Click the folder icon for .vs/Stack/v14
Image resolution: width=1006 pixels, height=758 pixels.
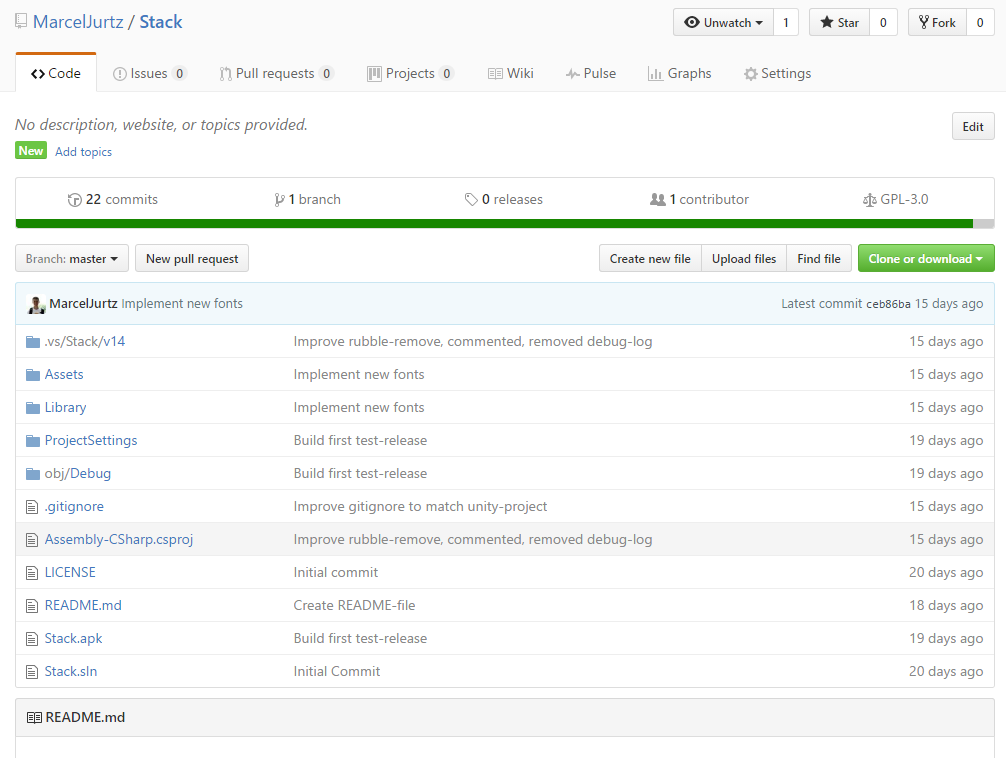[33, 341]
